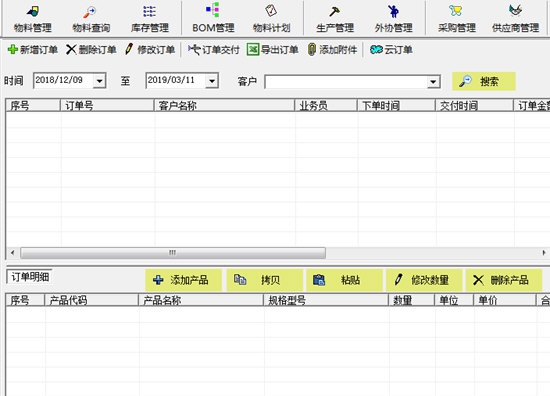Click 订单号 column header in orders table

pyautogui.click(x=107, y=106)
